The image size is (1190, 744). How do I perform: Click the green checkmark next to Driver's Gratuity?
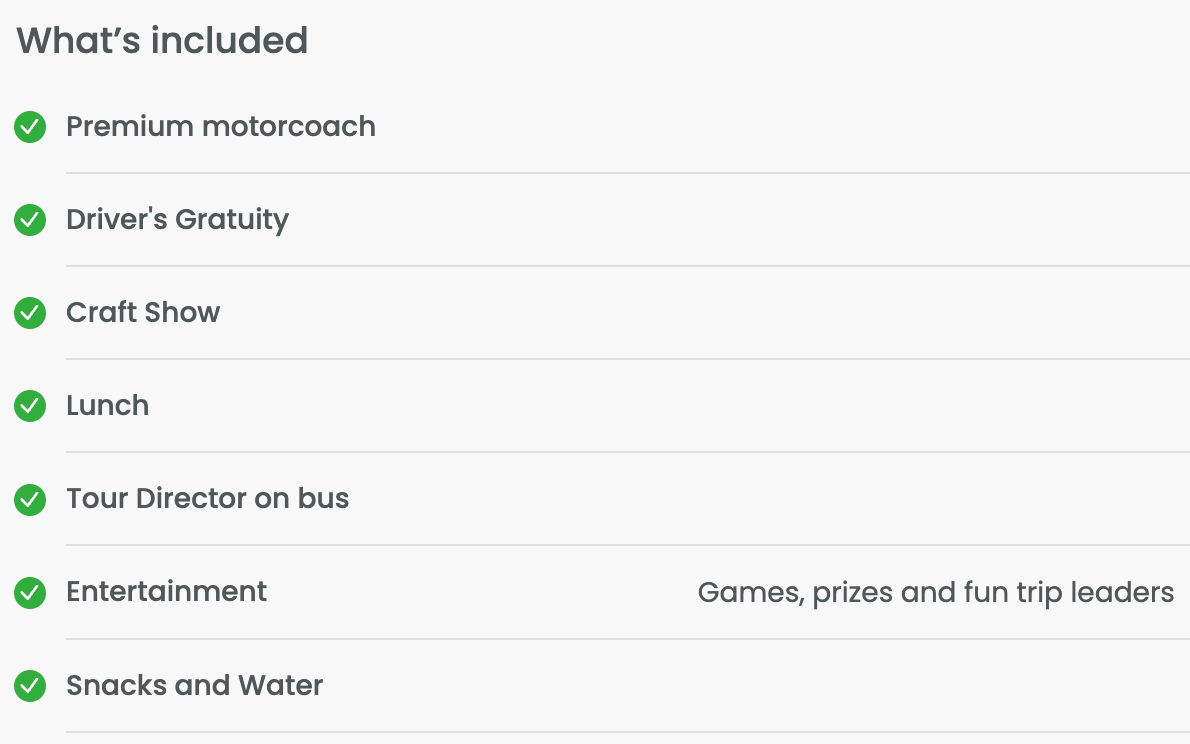point(30,220)
